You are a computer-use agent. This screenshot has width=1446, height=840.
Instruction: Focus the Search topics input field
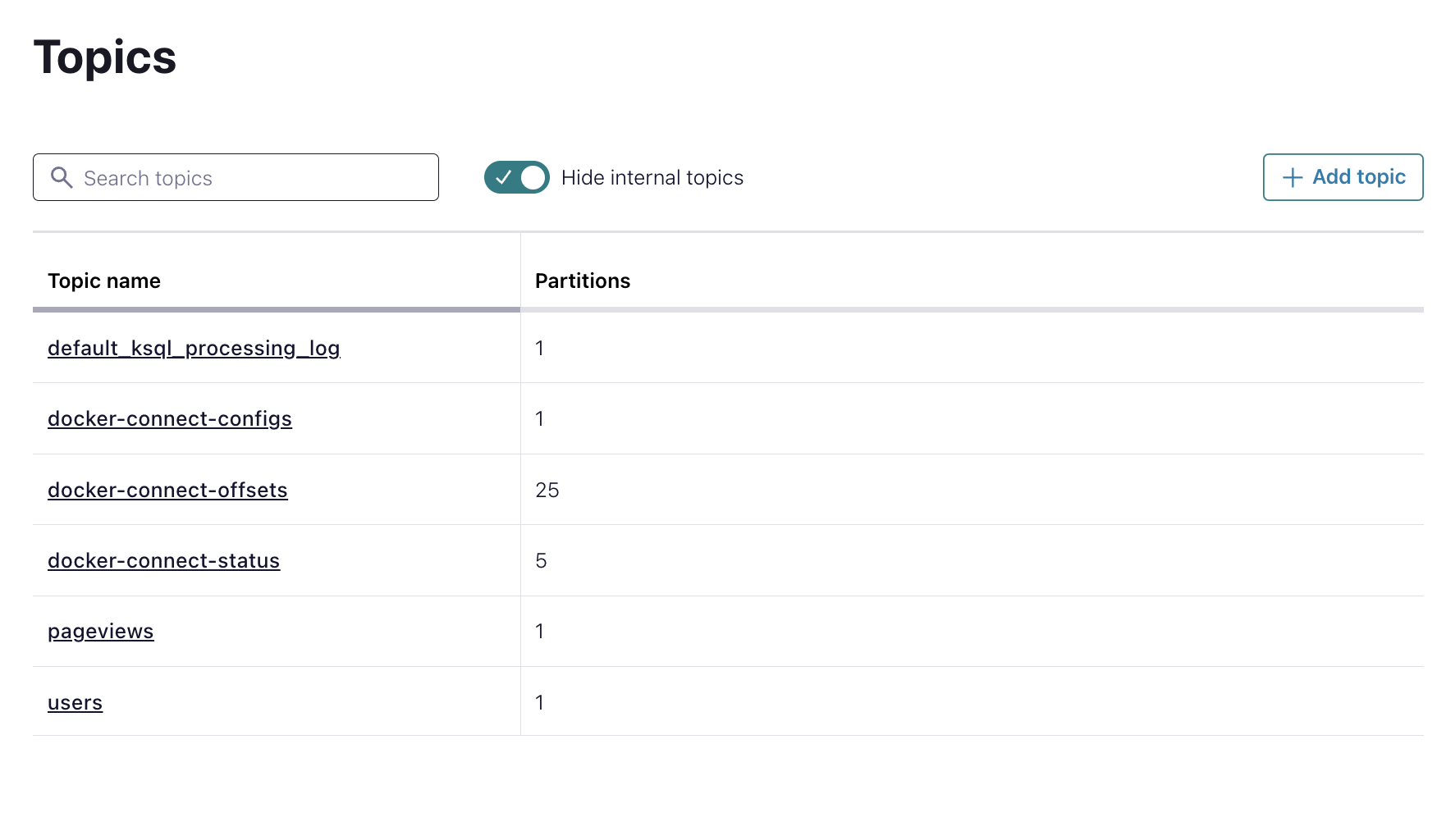(x=236, y=177)
